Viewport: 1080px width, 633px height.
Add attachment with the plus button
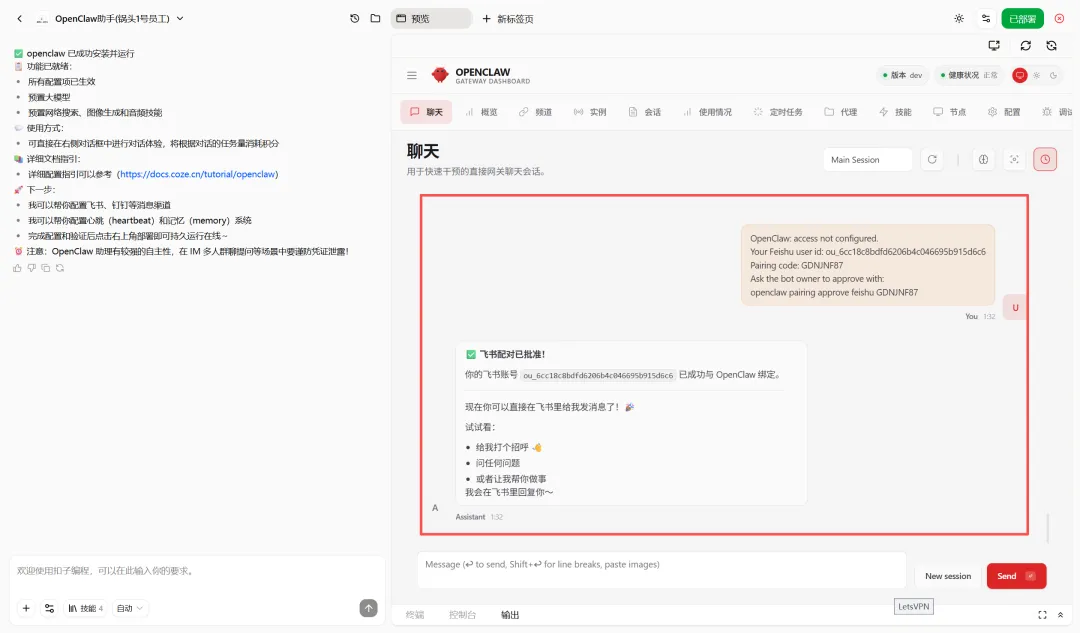[26, 608]
